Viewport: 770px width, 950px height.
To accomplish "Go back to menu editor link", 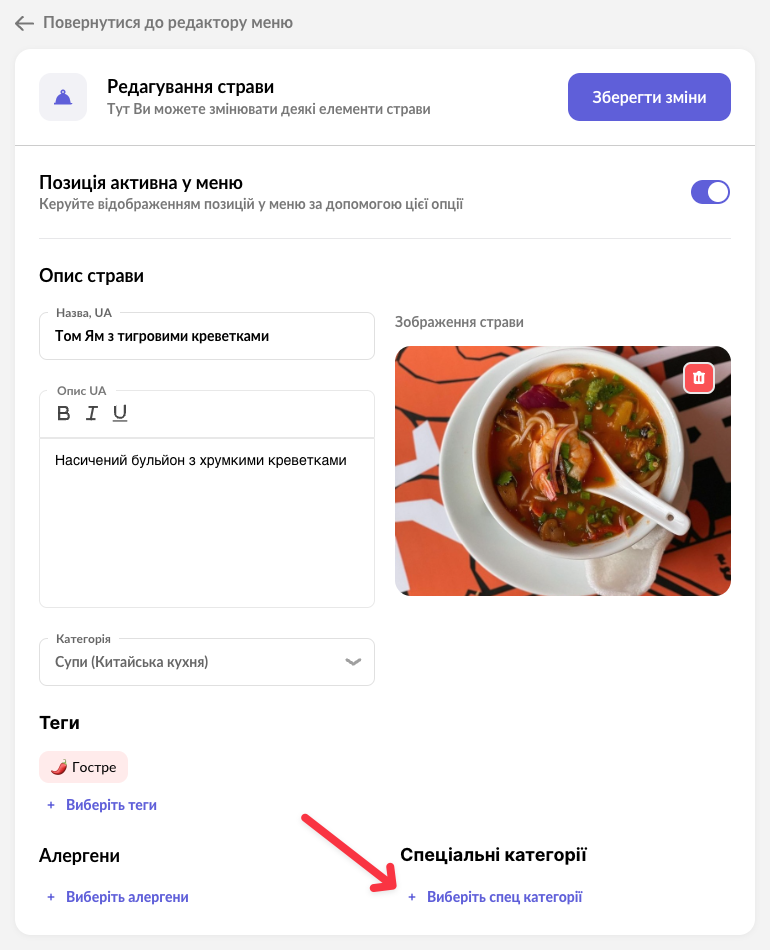I will coord(167,22).
